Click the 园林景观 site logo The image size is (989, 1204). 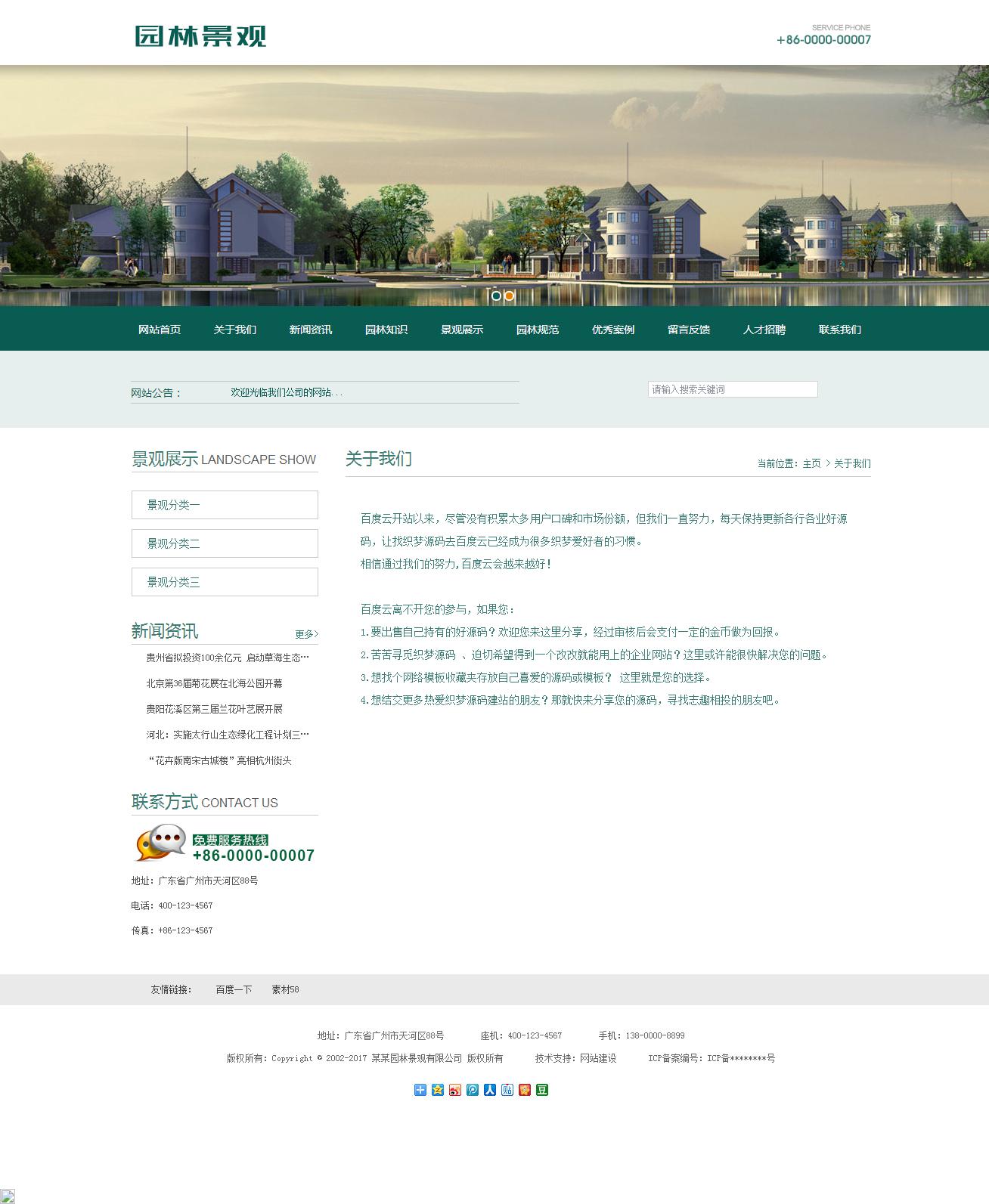[200, 36]
